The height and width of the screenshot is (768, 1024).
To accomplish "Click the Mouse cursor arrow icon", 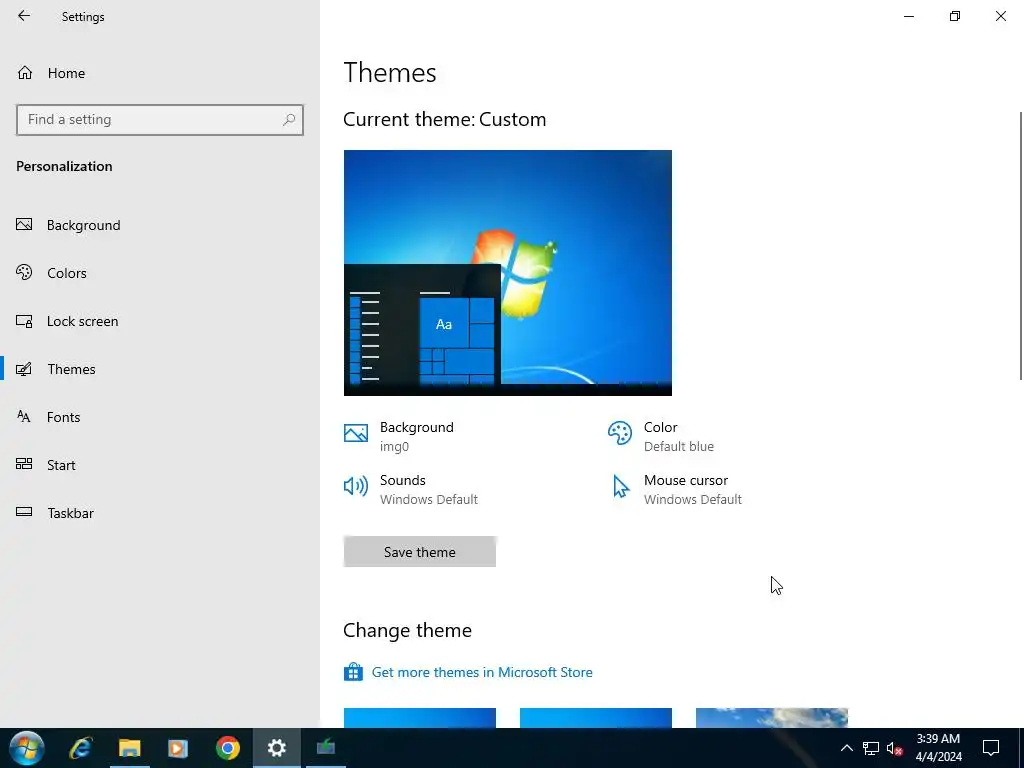I will point(620,487).
